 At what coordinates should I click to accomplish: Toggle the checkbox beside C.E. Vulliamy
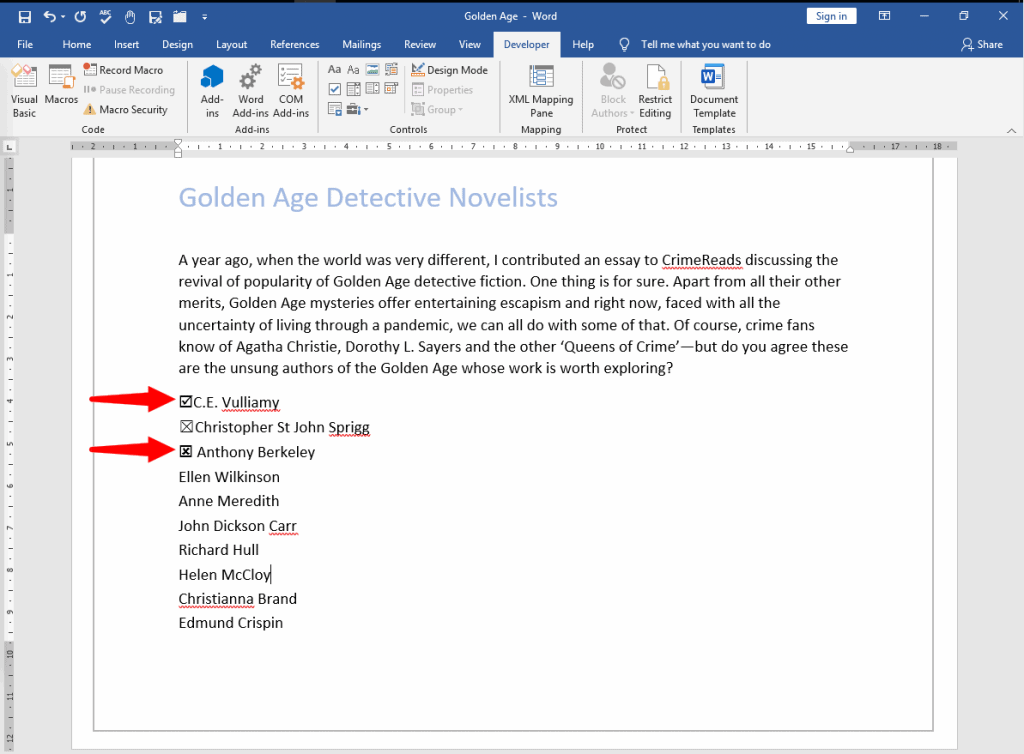[x=185, y=401]
